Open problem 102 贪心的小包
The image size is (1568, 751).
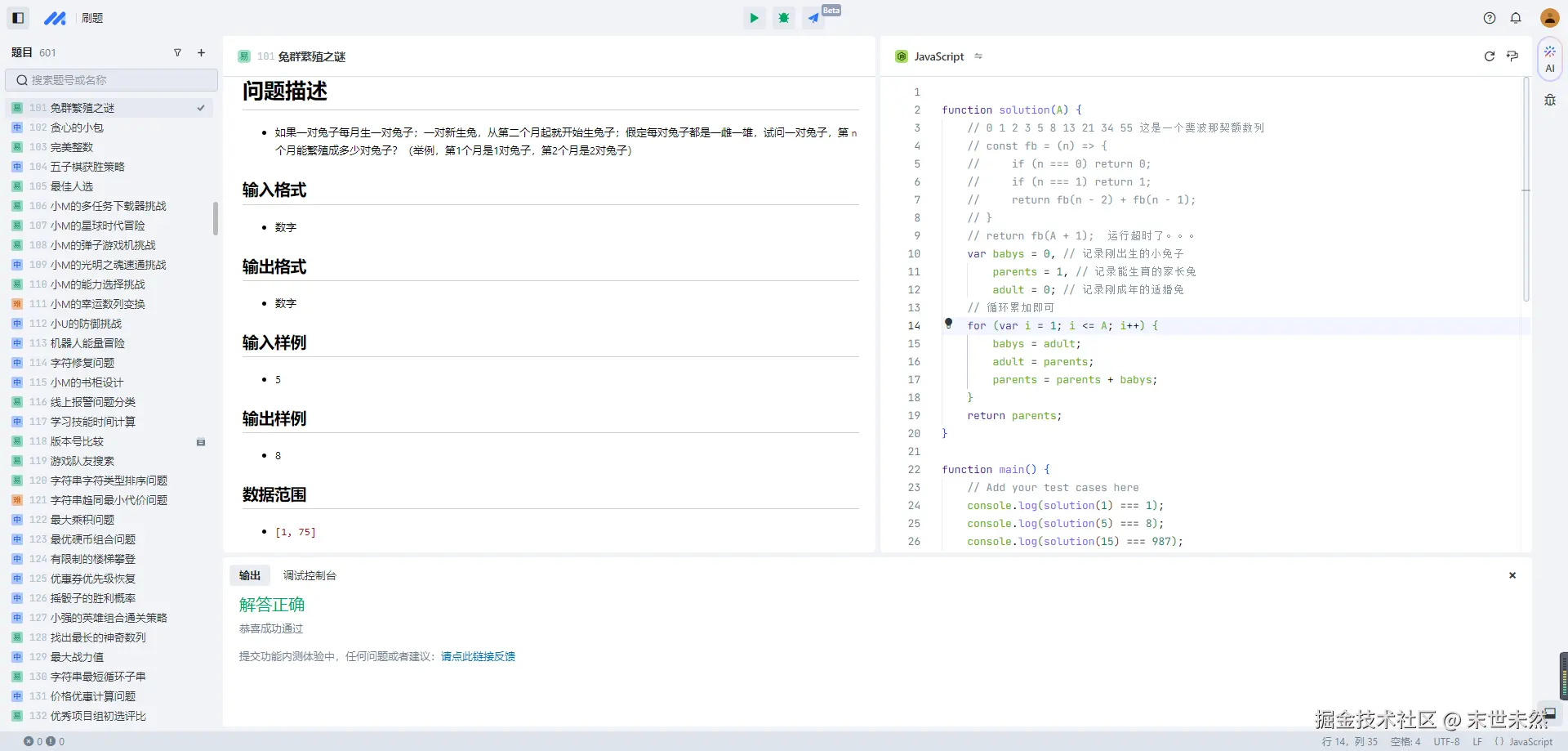[x=77, y=127]
